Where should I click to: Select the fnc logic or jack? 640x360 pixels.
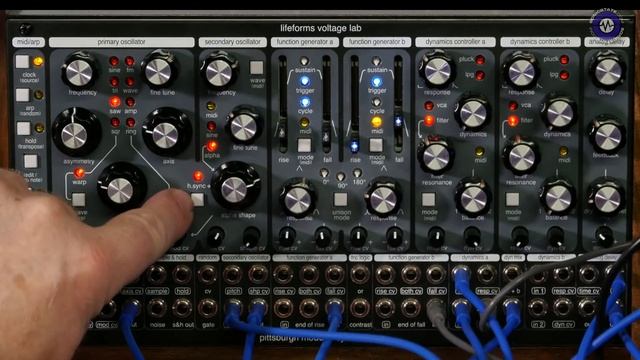(360, 275)
